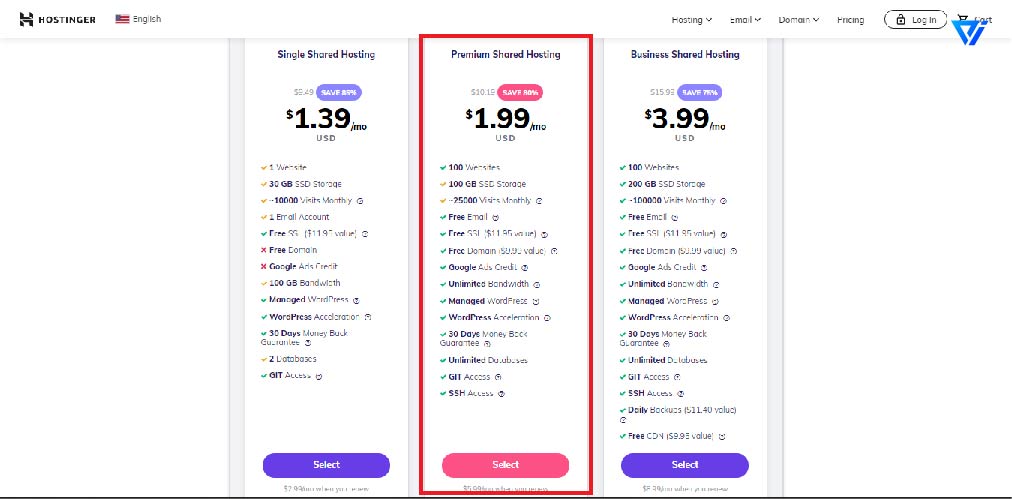
Task: Select the Premium Shared Hosting pink button
Action: 505,465
